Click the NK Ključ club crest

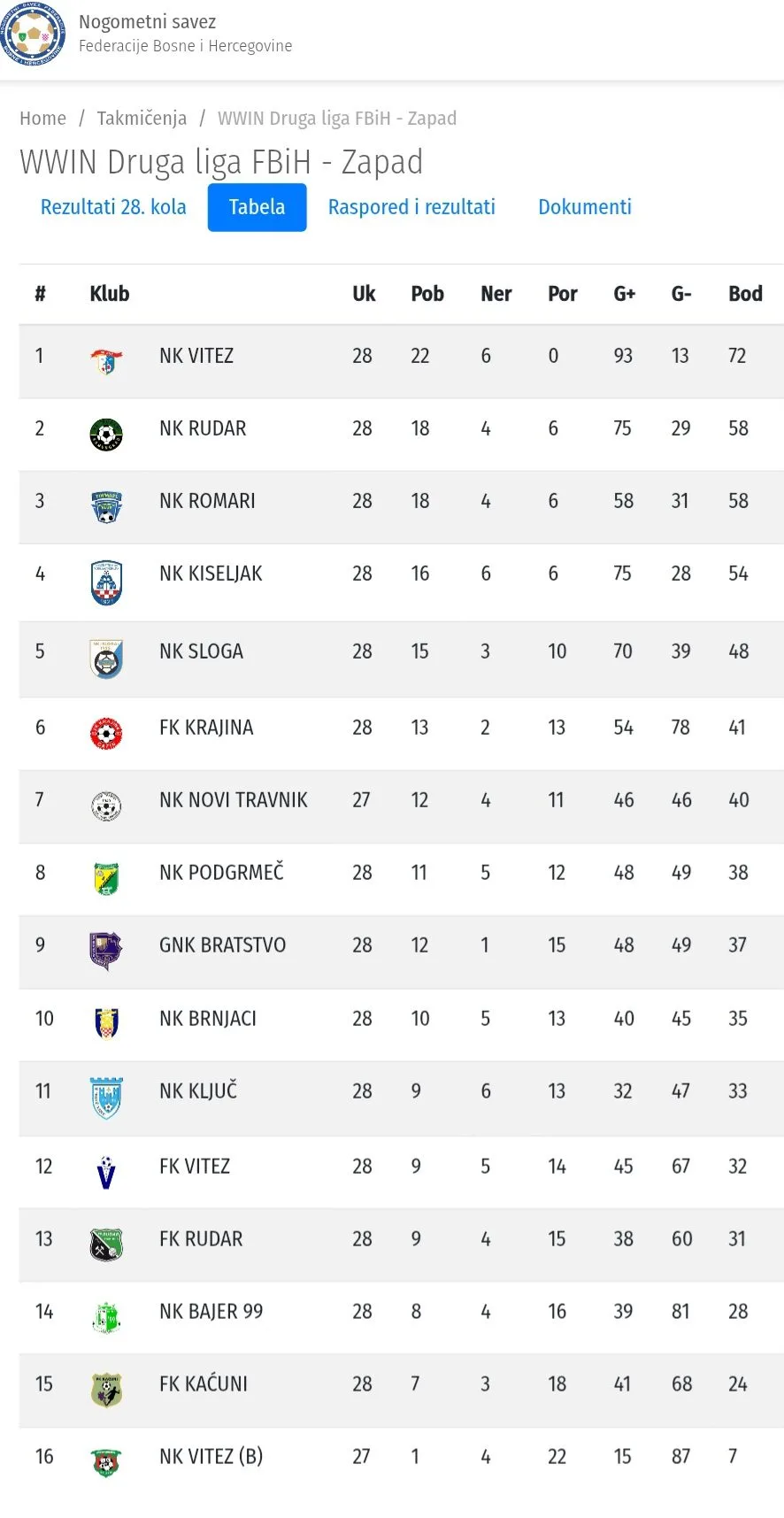tap(106, 1098)
